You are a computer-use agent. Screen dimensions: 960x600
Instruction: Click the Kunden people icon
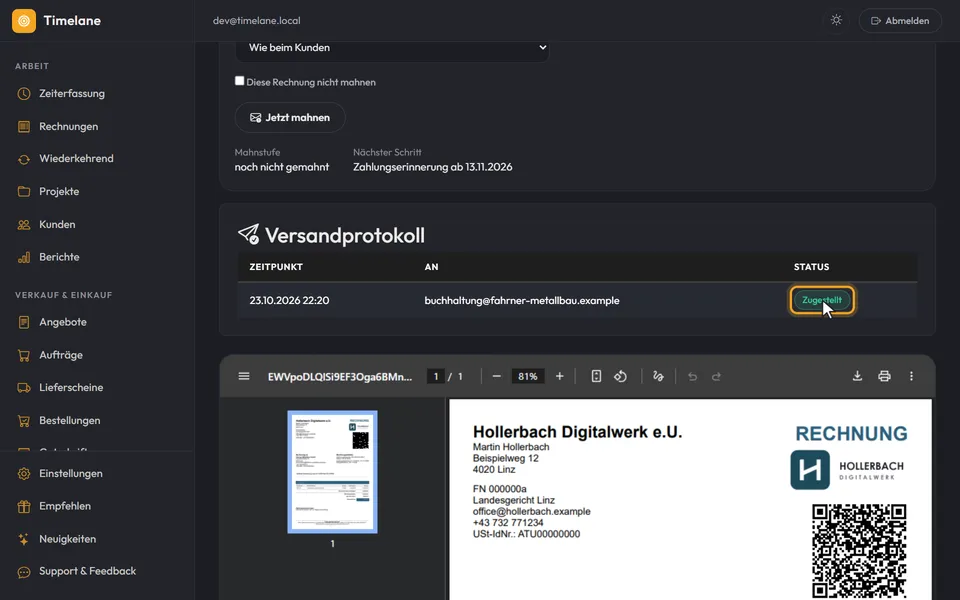click(24, 225)
